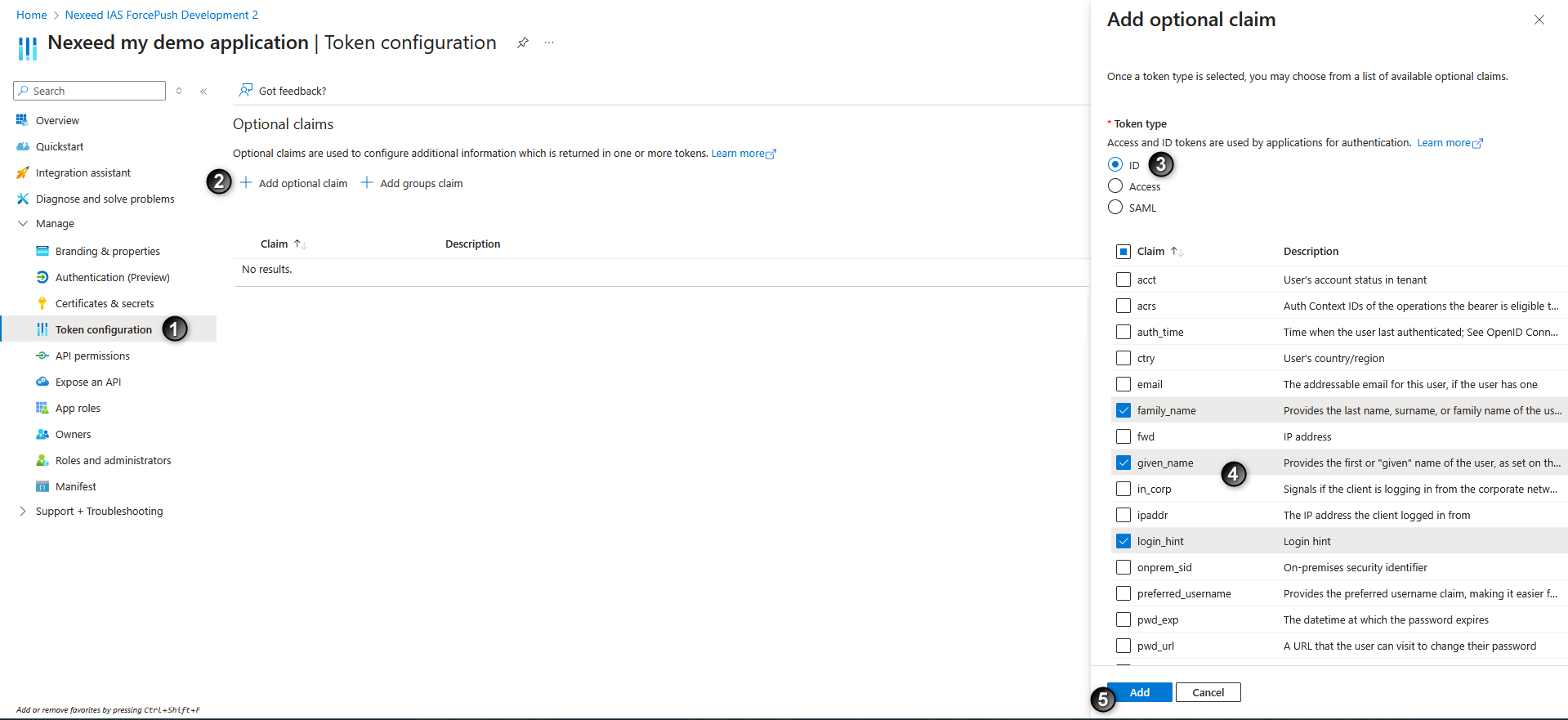Toggle the select-all Claim header checkbox
The image size is (1568, 720).
coord(1124,251)
